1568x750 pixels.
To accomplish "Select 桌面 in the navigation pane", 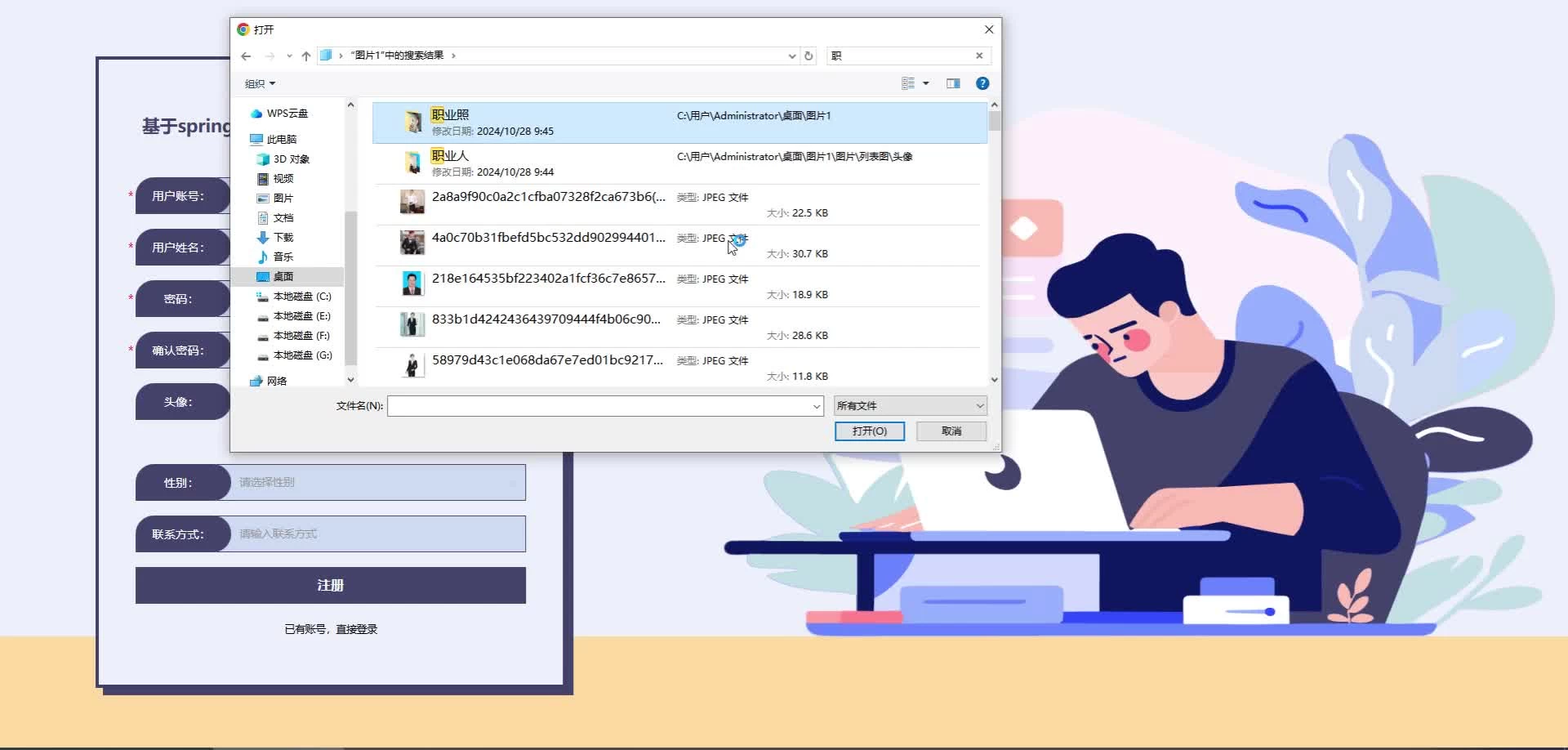I will point(287,277).
